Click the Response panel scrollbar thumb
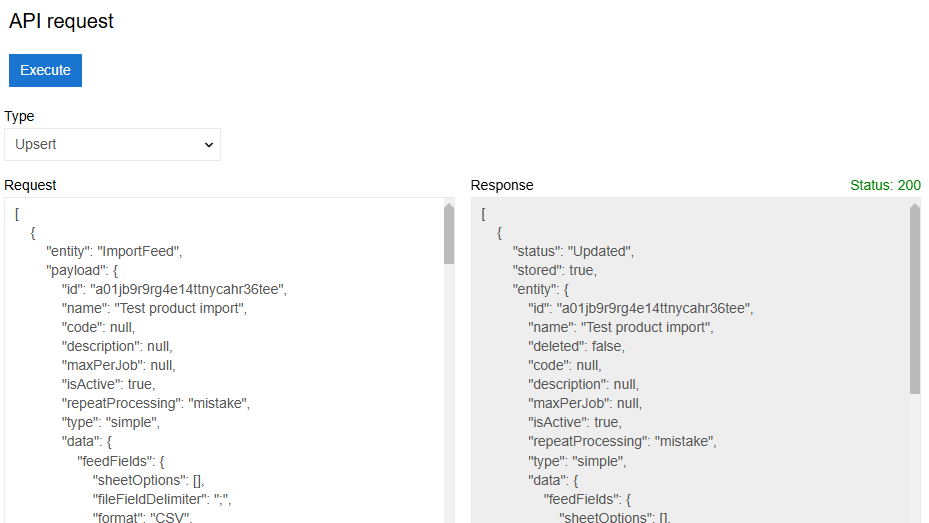Screen dimensions: 929x523 tap(914, 300)
